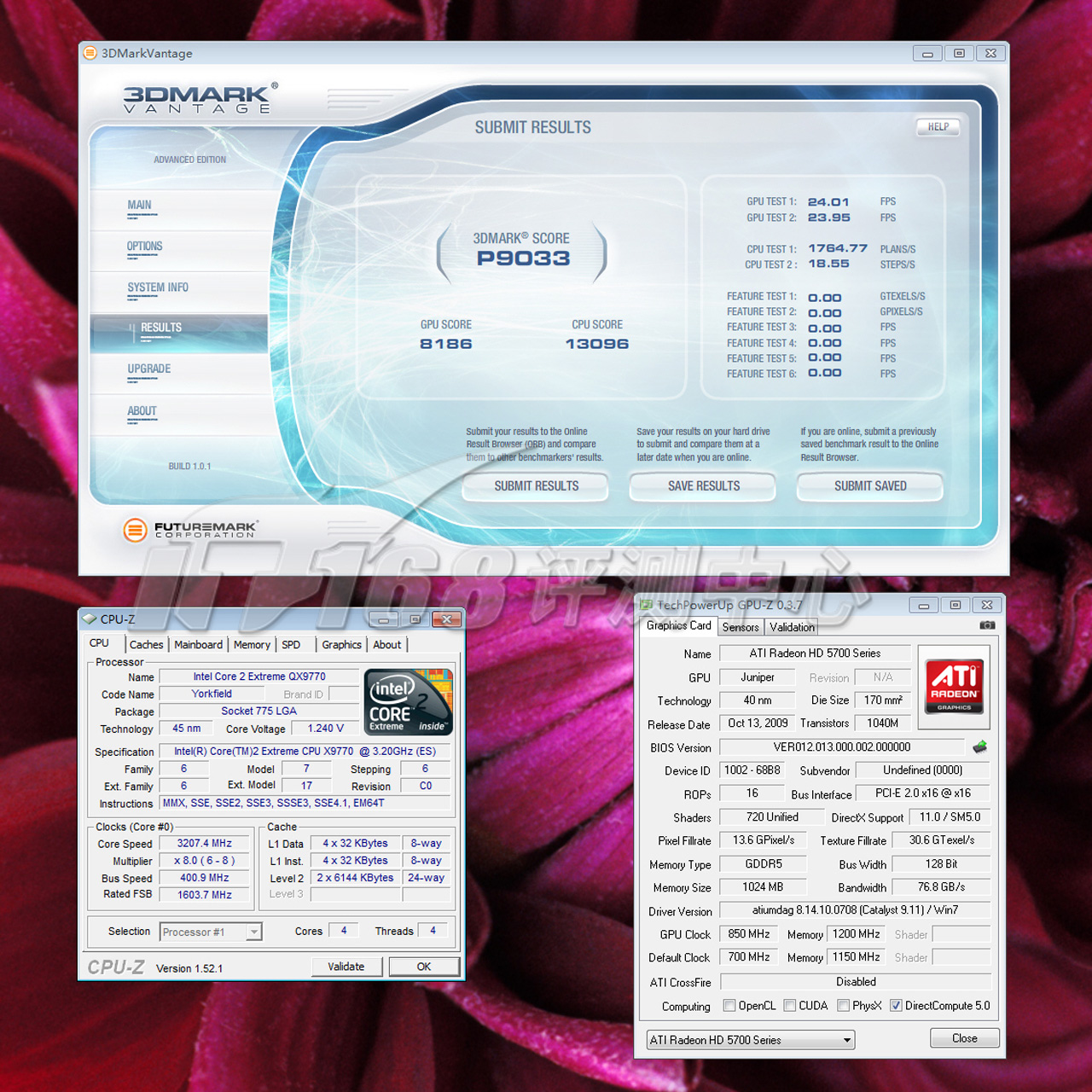1092x1092 pixels.
Task: Click the 3DMark Vantage logo
Action: click(200, 98)
